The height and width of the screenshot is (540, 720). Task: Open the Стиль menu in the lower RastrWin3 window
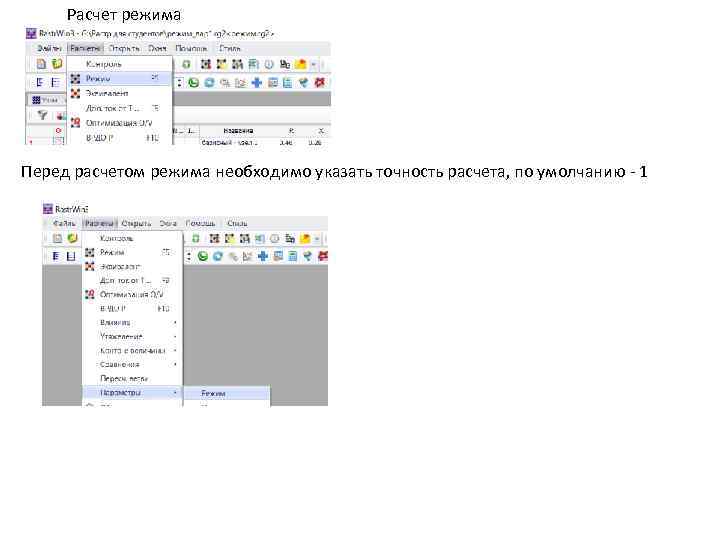tap(237, 223)
